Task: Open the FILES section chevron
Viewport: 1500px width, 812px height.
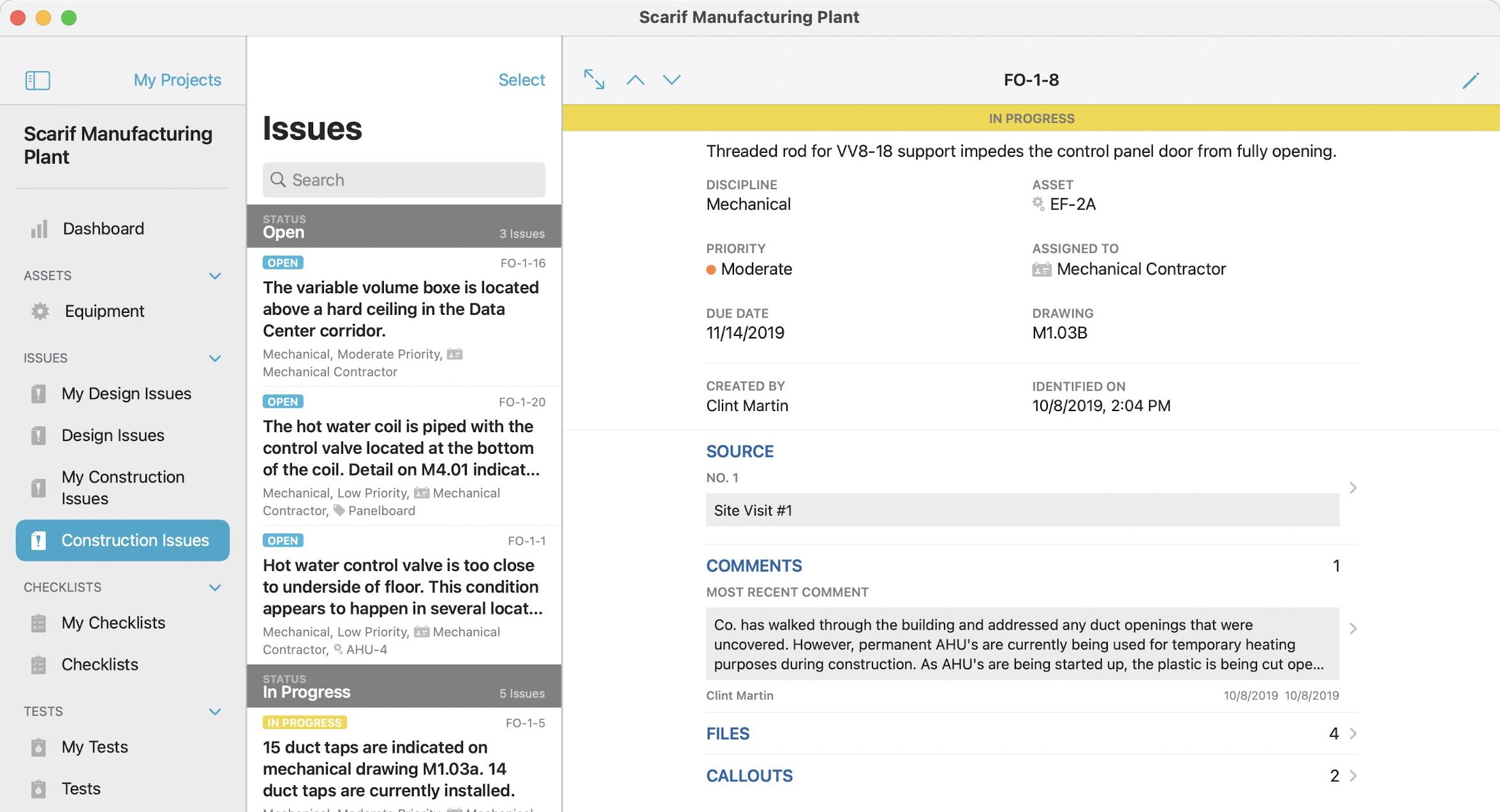Action: click(x=1353, y=734)
